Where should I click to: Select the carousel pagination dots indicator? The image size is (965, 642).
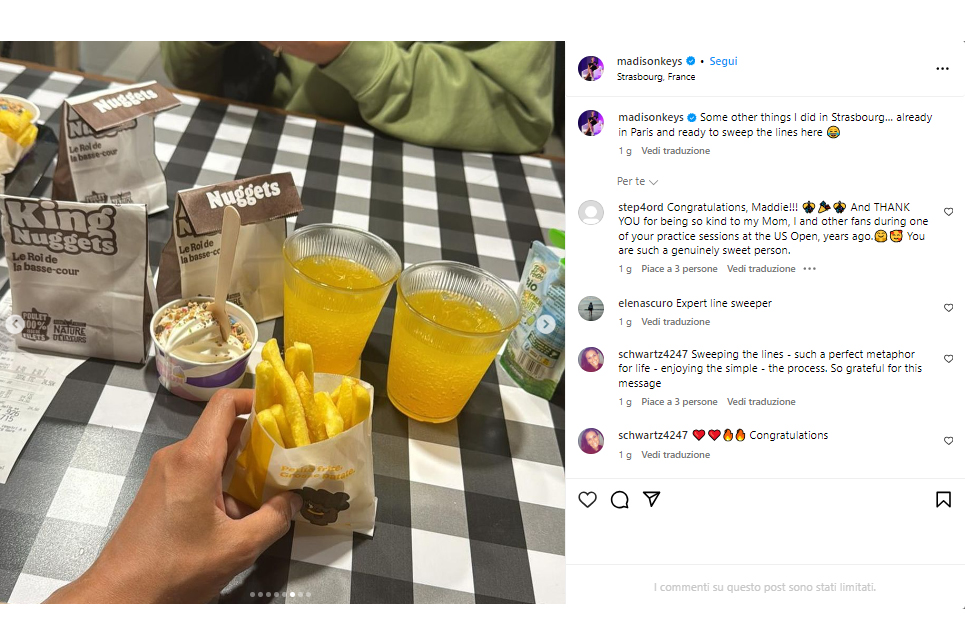tap(280, 595)
